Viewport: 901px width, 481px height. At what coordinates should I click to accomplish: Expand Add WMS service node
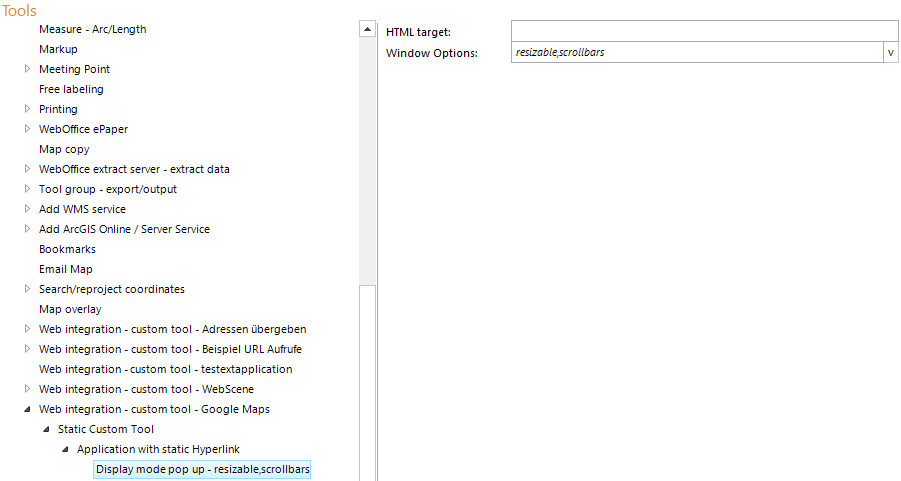coord(28,209)
